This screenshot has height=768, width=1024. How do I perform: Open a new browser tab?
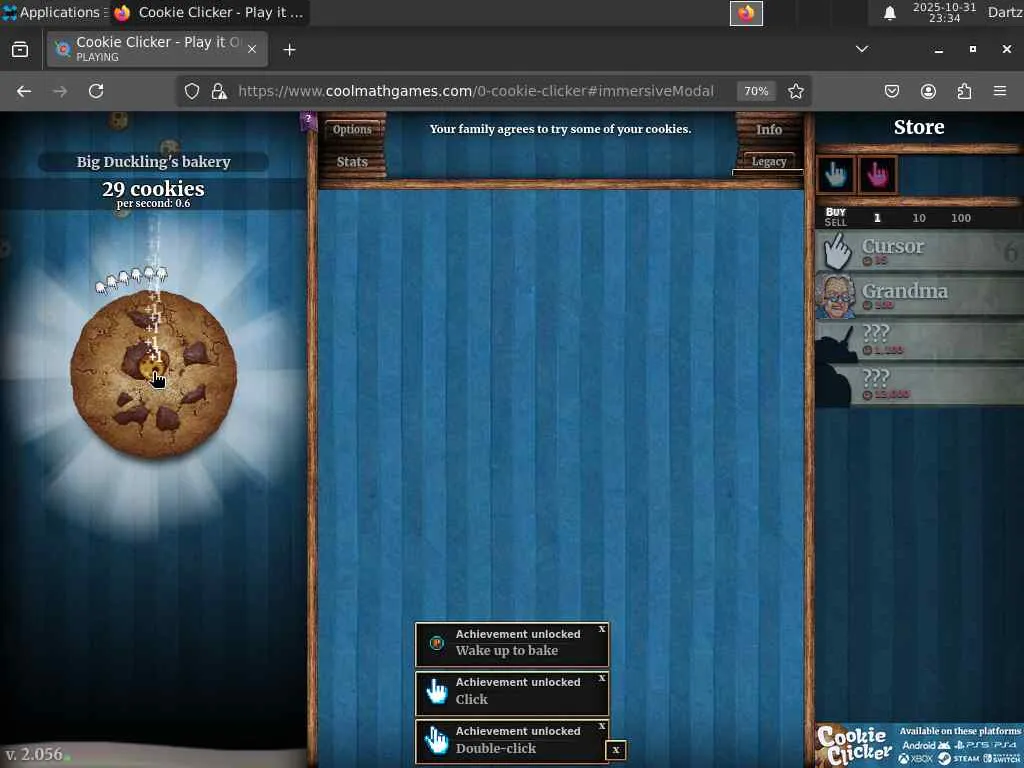(x=289, y=50)
